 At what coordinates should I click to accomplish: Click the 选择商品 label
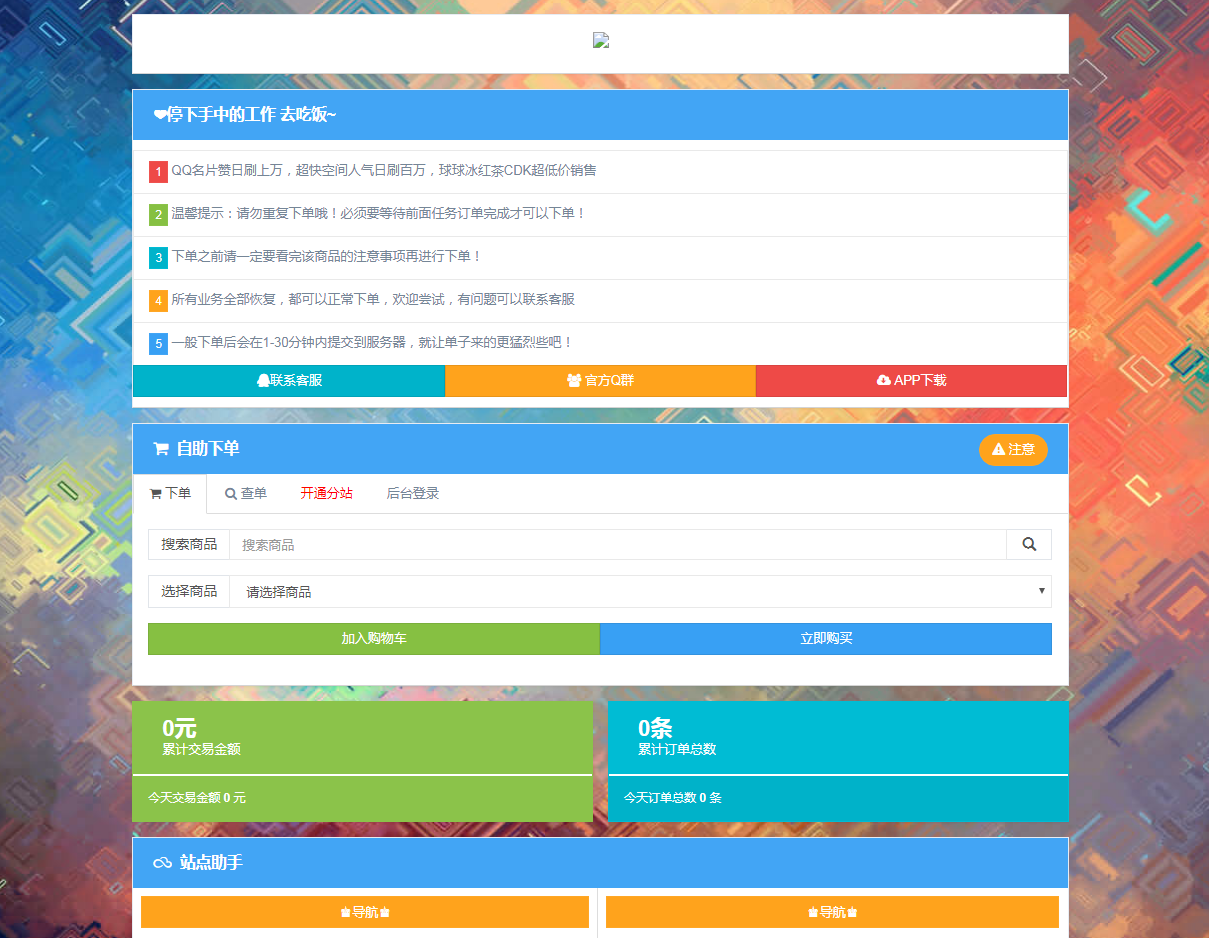189,592
